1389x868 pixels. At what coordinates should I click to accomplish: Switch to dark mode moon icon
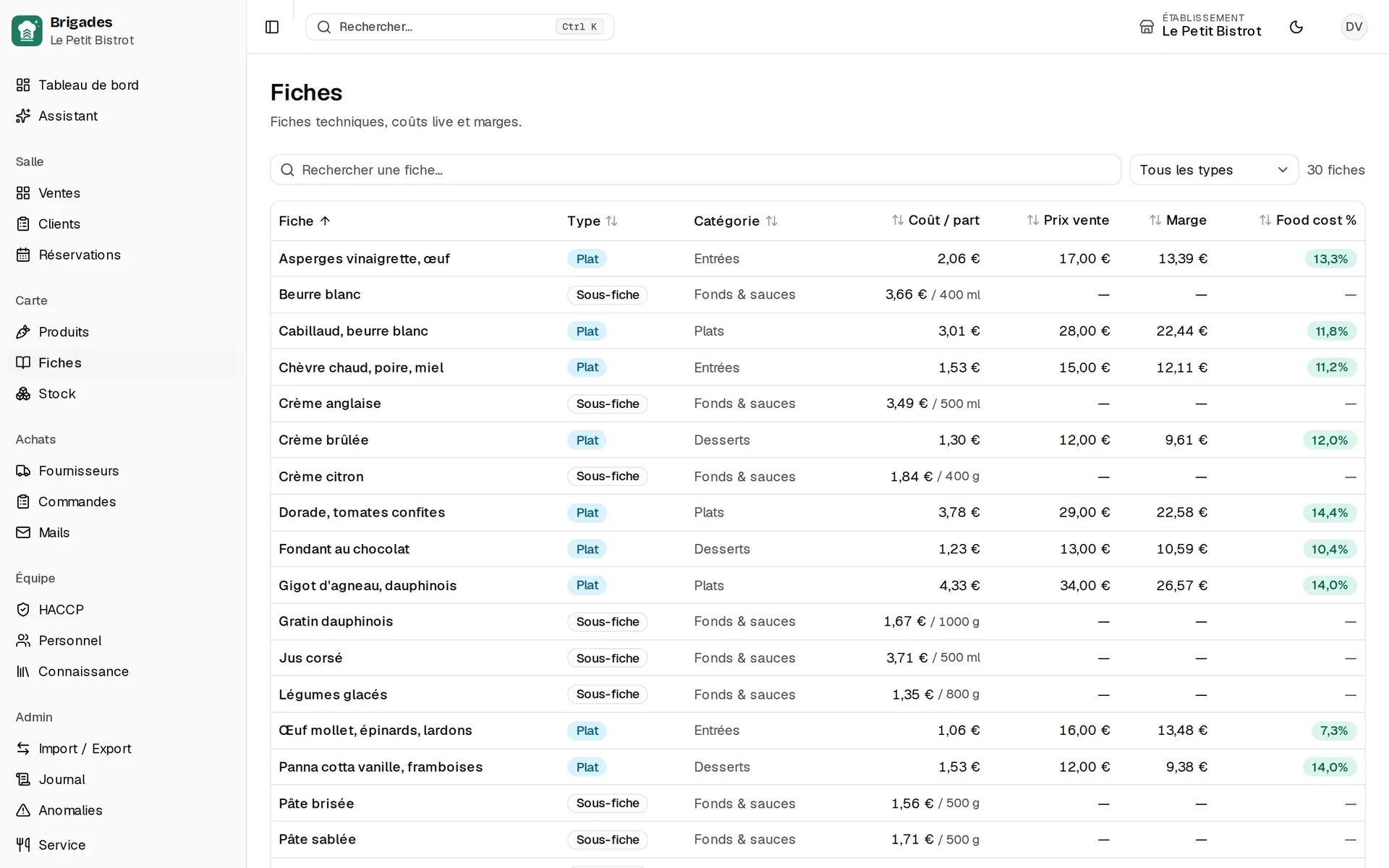tap(1296, 27)
